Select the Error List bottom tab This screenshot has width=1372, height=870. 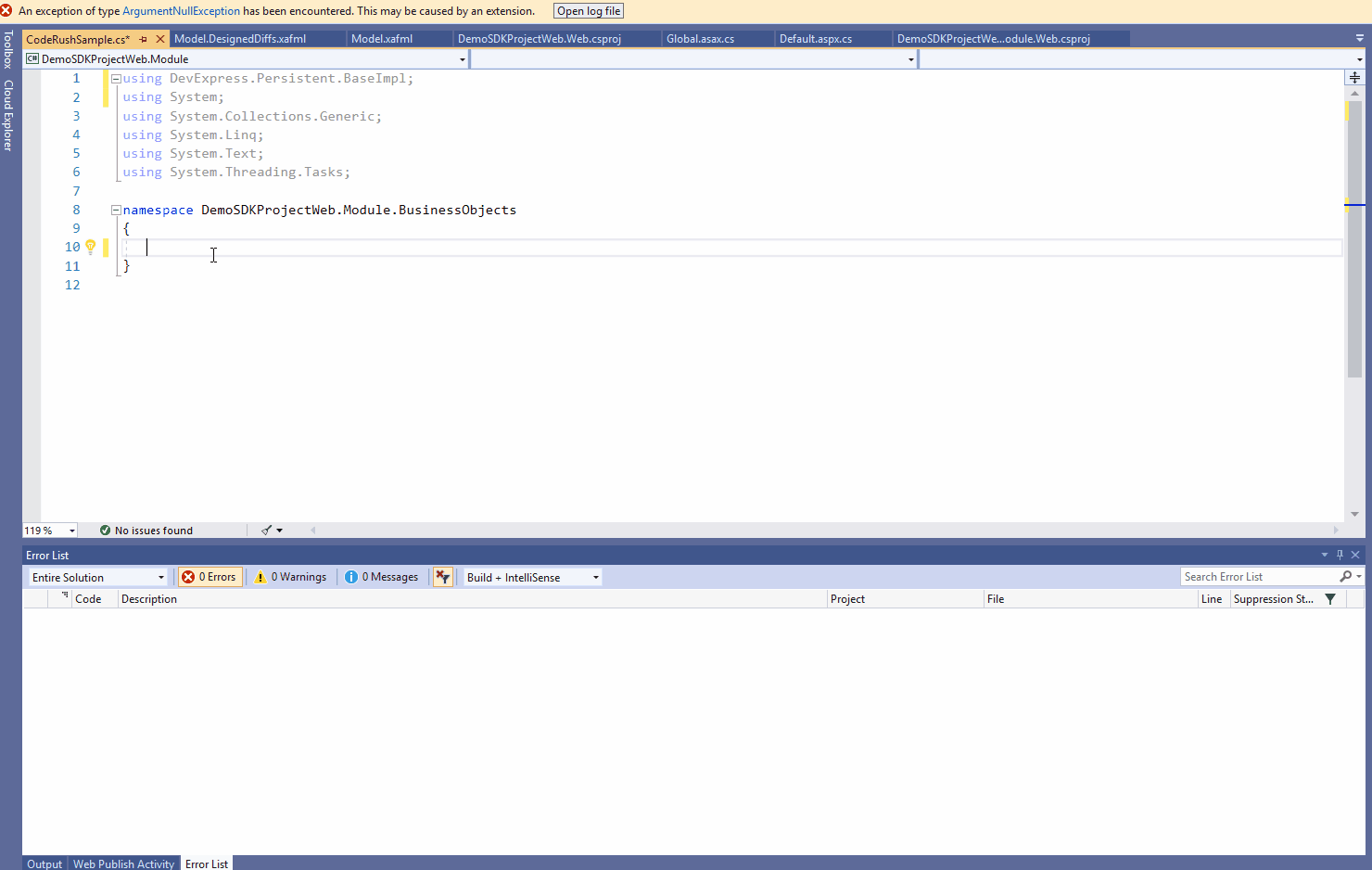tap(207, 864)
